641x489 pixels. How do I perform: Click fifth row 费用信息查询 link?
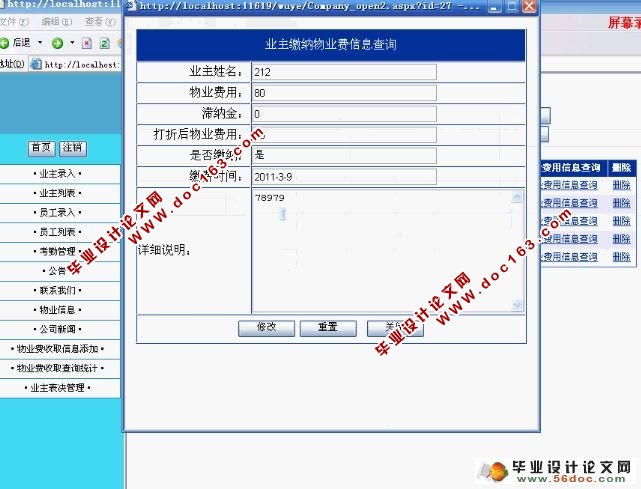[569, 257]
